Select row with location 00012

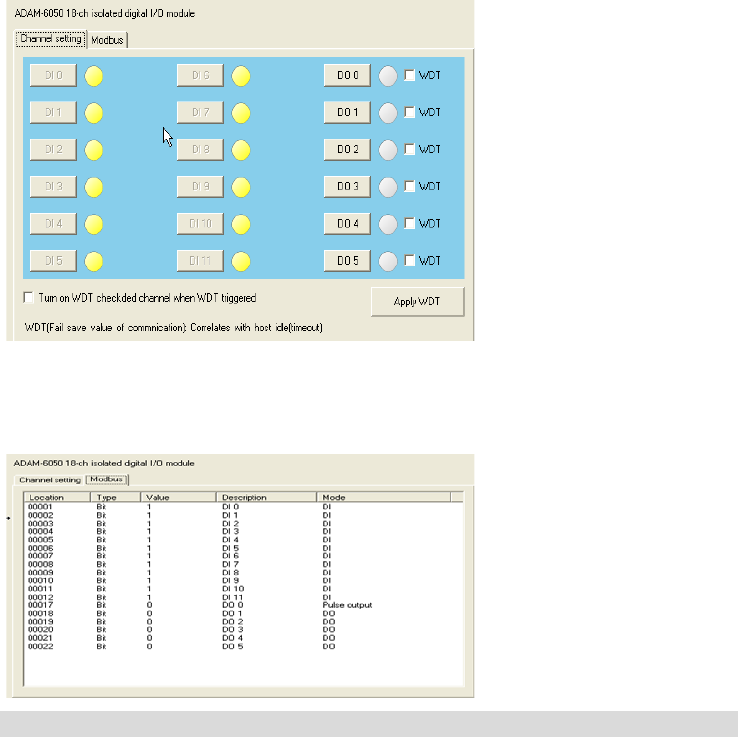pyautogui.click(x=244, y=597)
